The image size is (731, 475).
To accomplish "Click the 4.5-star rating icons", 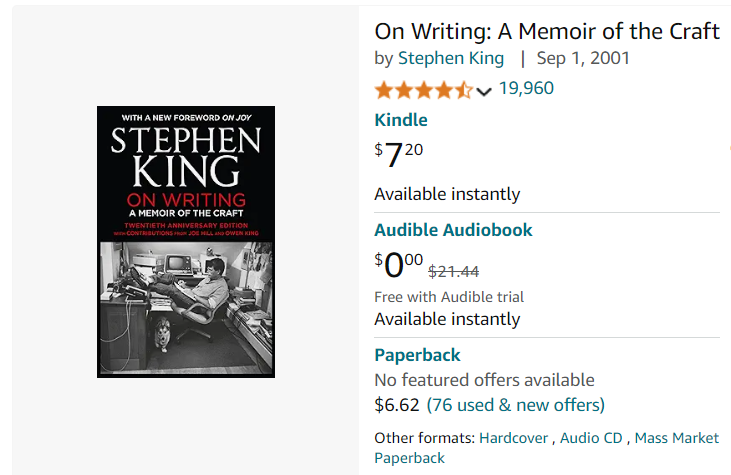I will coord(424,90).
